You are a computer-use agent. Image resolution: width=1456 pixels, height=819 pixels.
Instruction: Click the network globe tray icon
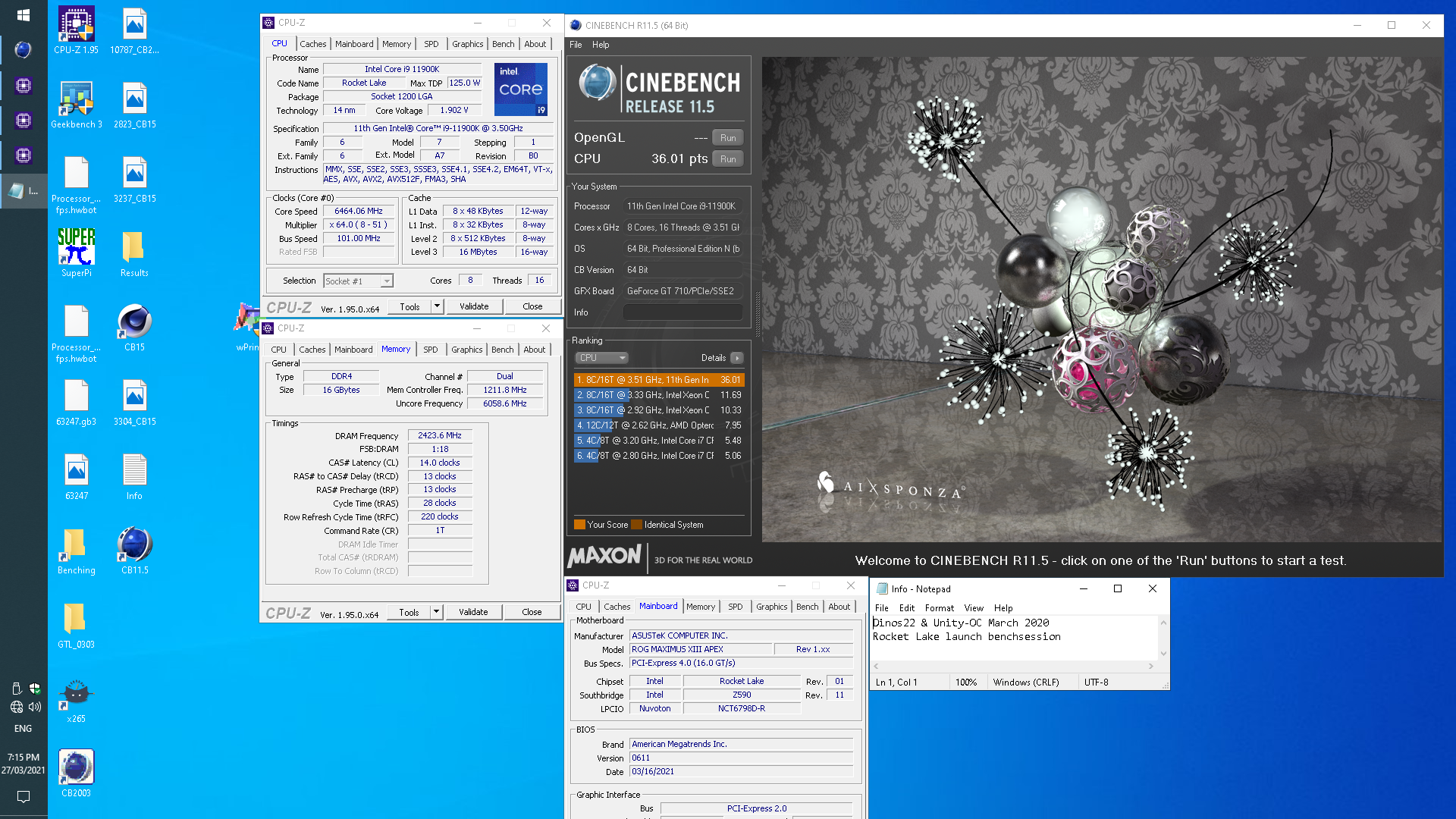[16, 707]
